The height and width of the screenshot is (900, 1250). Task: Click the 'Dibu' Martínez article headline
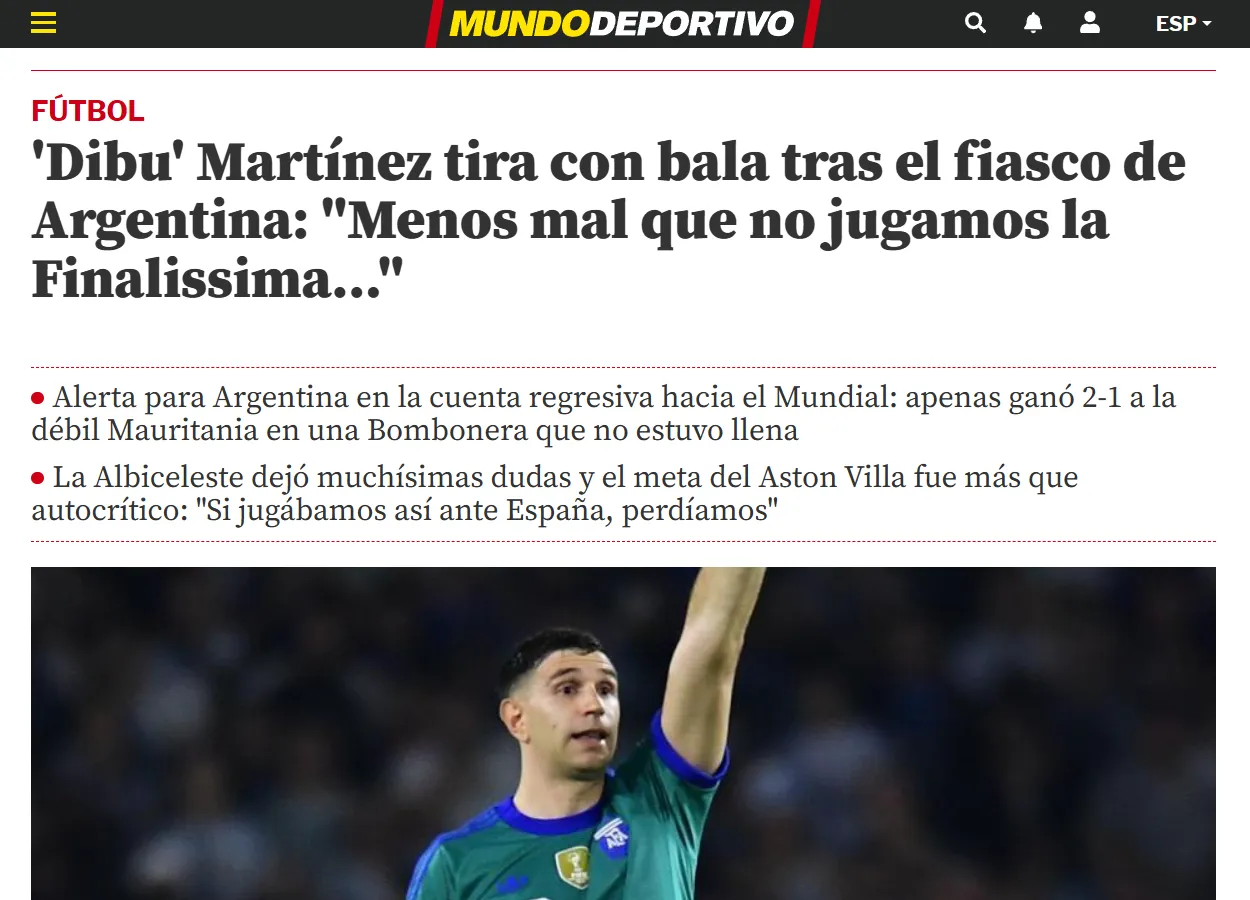point(609,222)
